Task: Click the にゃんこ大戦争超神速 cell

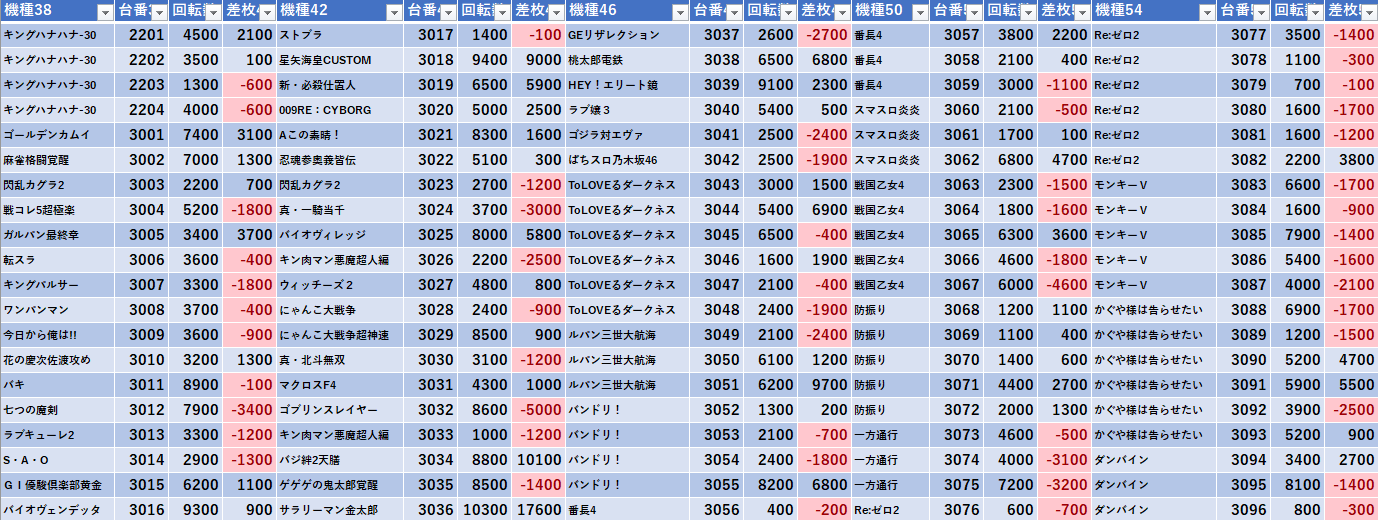Action: coord(340,334)
